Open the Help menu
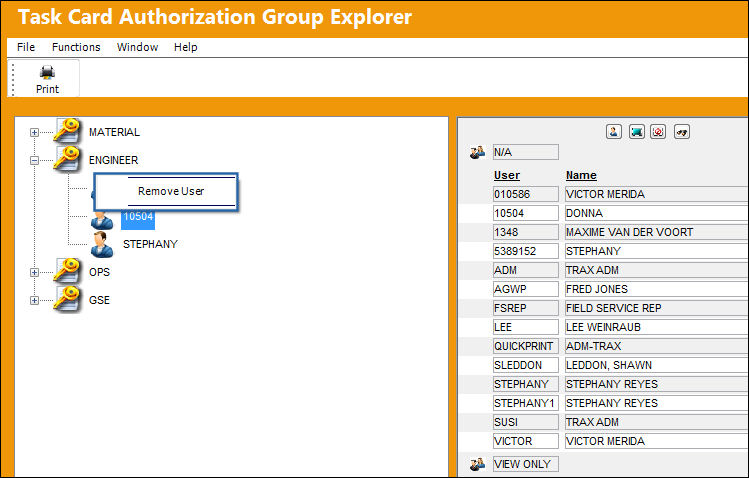The height and width of the screenshot is (478, 749). 185,47
